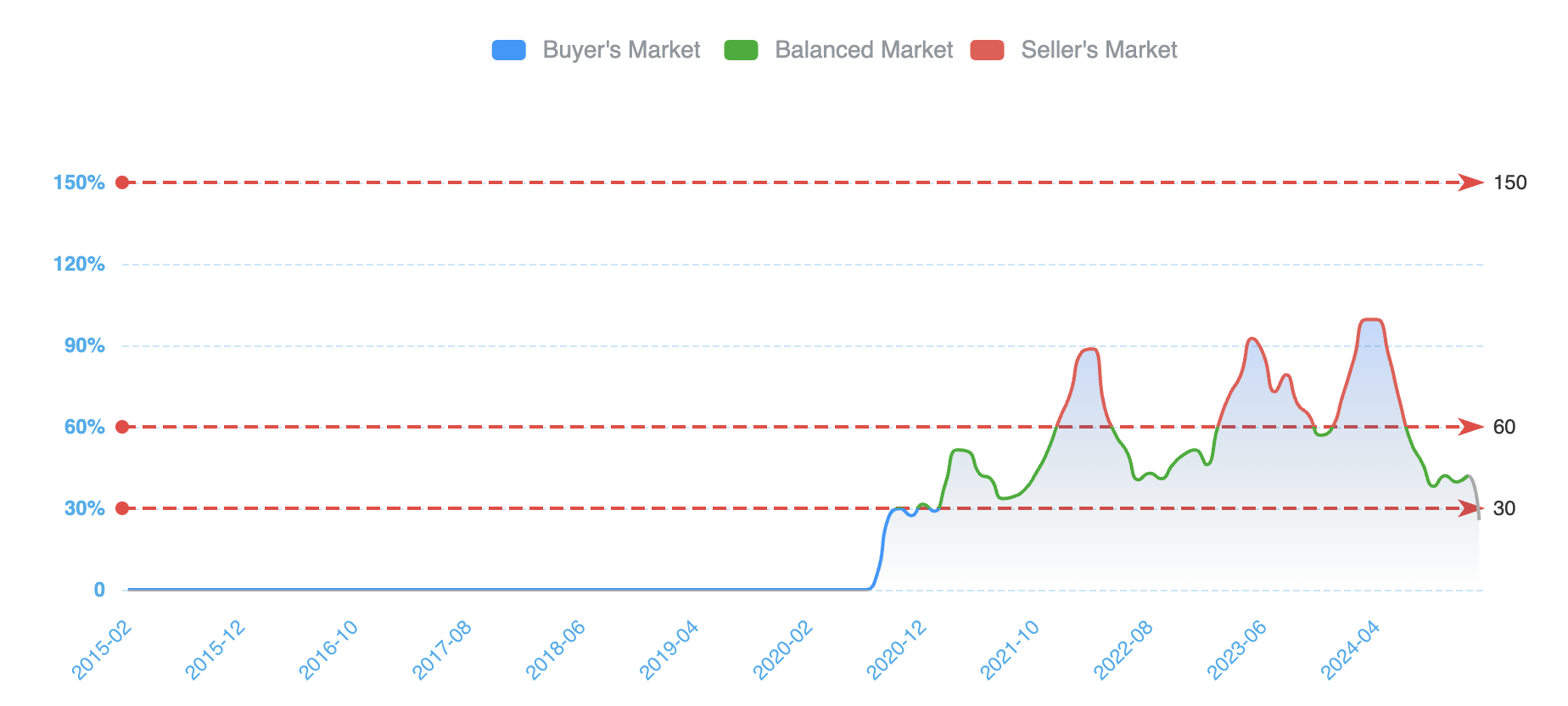The width and height of the screenshot is (1568, 706).
Task: Click the blue Buyer's Market legend swatch
Action: point(508,50)
